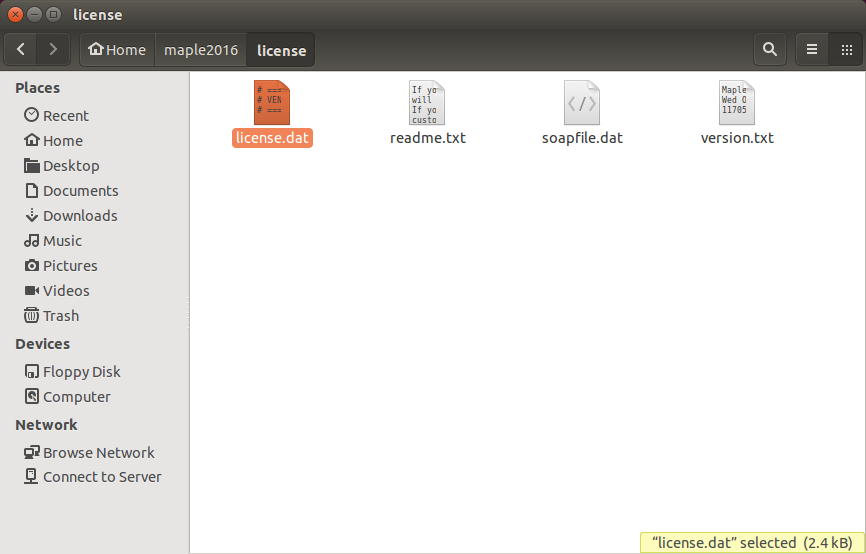Open Pictures in the Places sidebar
This screenshot has width=866, height=554.
coord(70,266)
